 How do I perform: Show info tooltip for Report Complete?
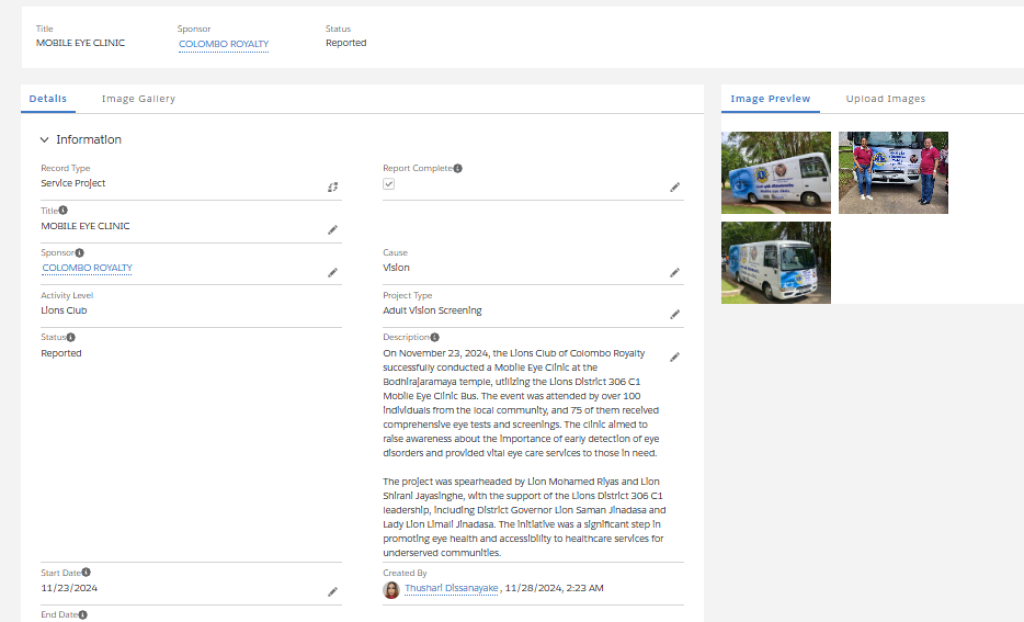[458, 169]
